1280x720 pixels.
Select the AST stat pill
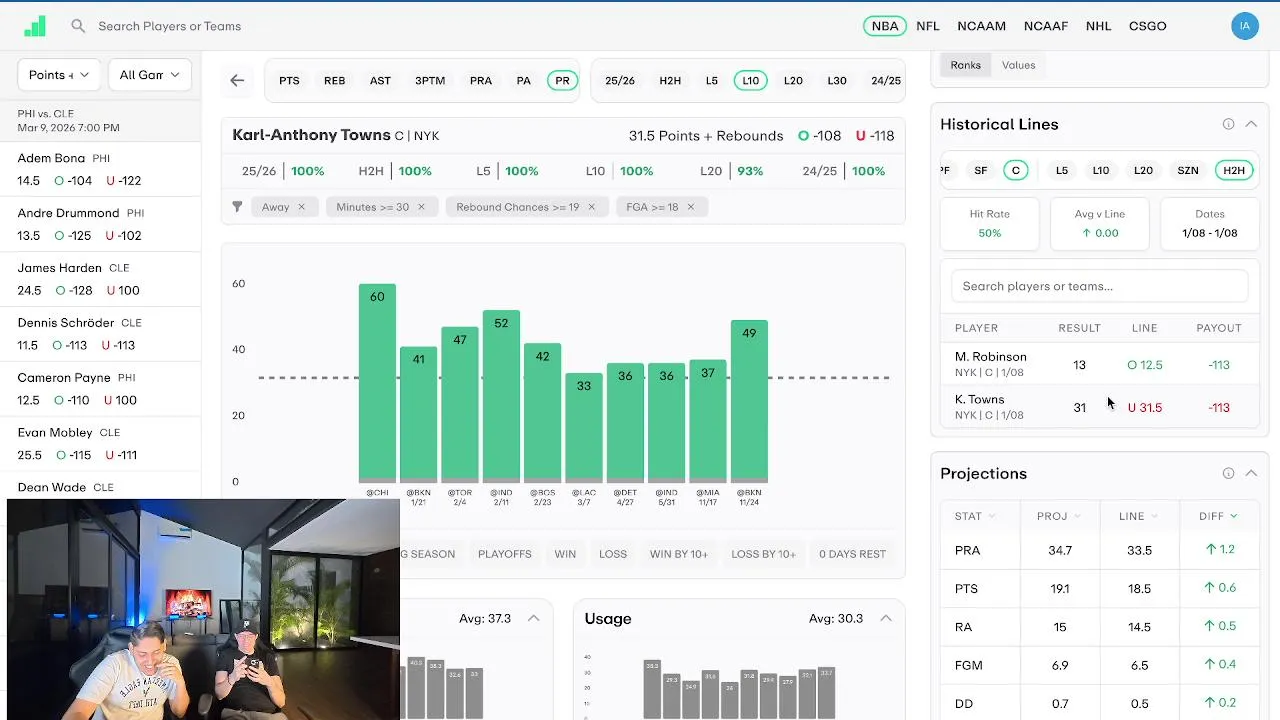(380, 81)
